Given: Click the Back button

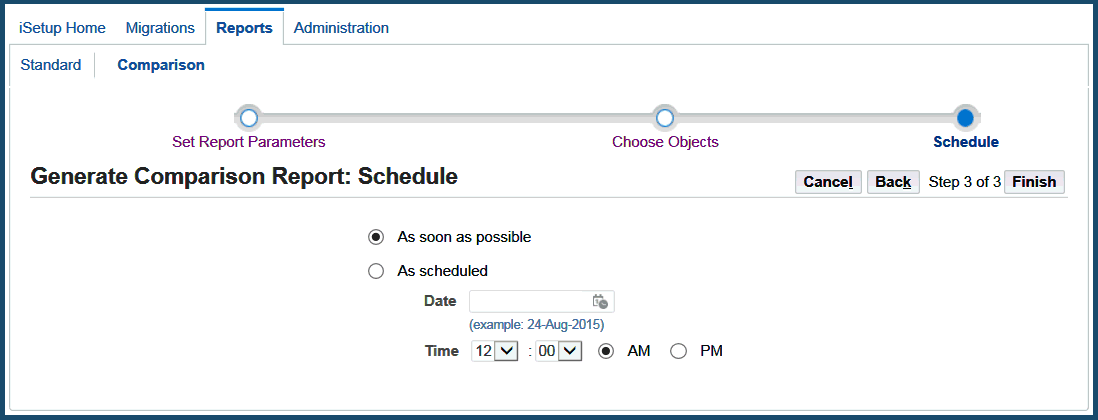Looking at the screenshot, I should coord(892,182).
